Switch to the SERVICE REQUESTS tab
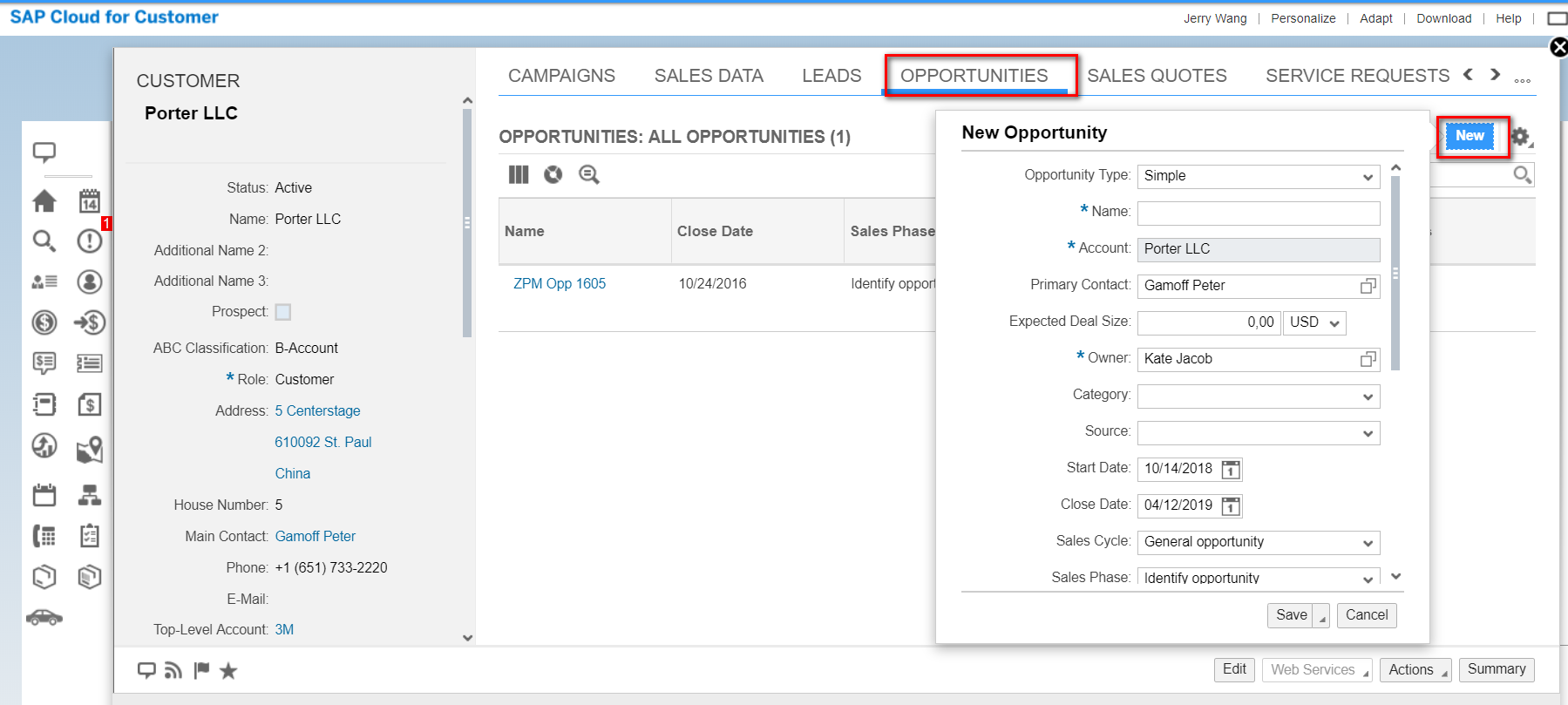The height and width of the screenshot is (705, 1568). click(x=1357, y=76)
